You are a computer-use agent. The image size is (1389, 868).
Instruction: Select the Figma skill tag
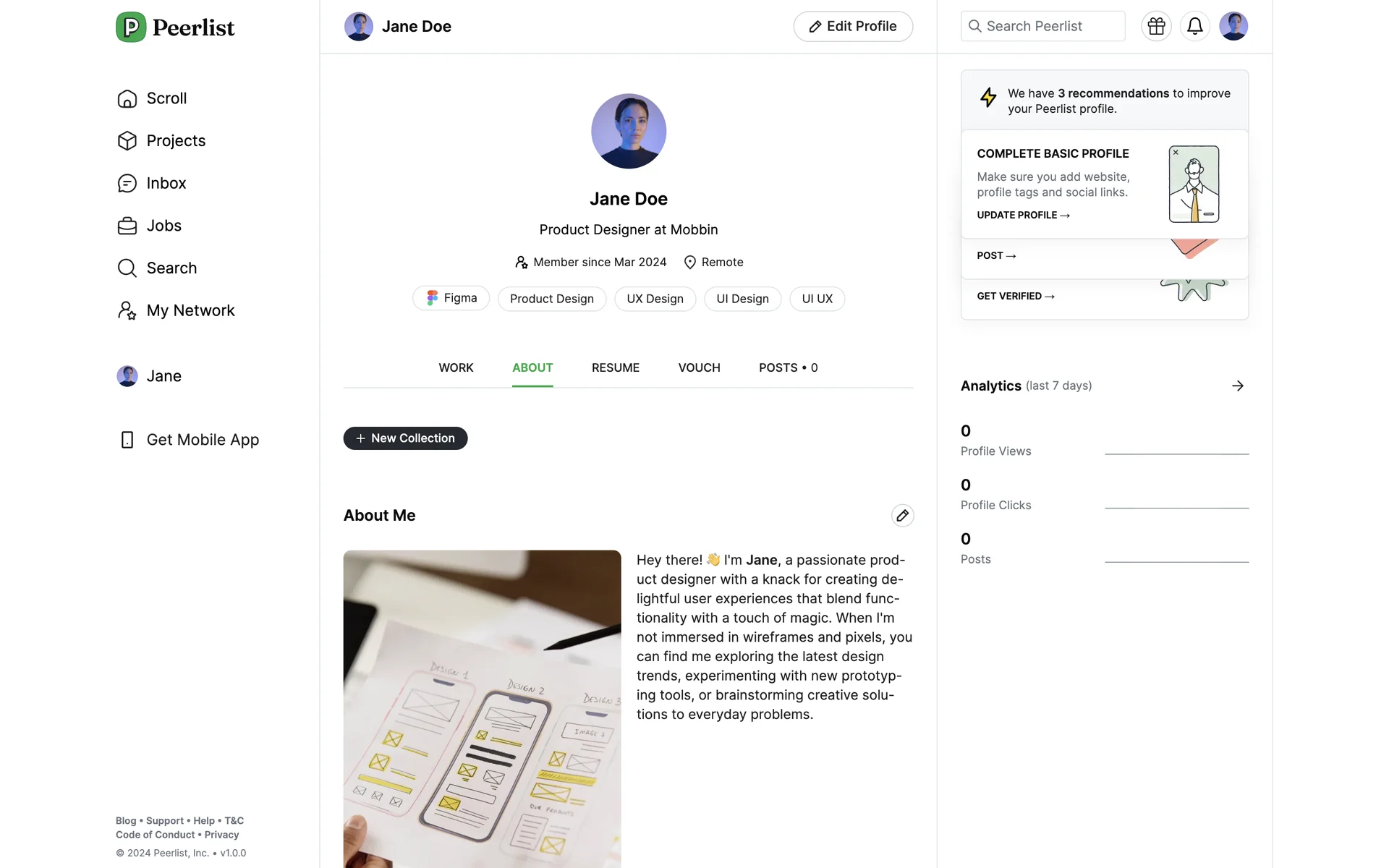(x=451, y=298)
